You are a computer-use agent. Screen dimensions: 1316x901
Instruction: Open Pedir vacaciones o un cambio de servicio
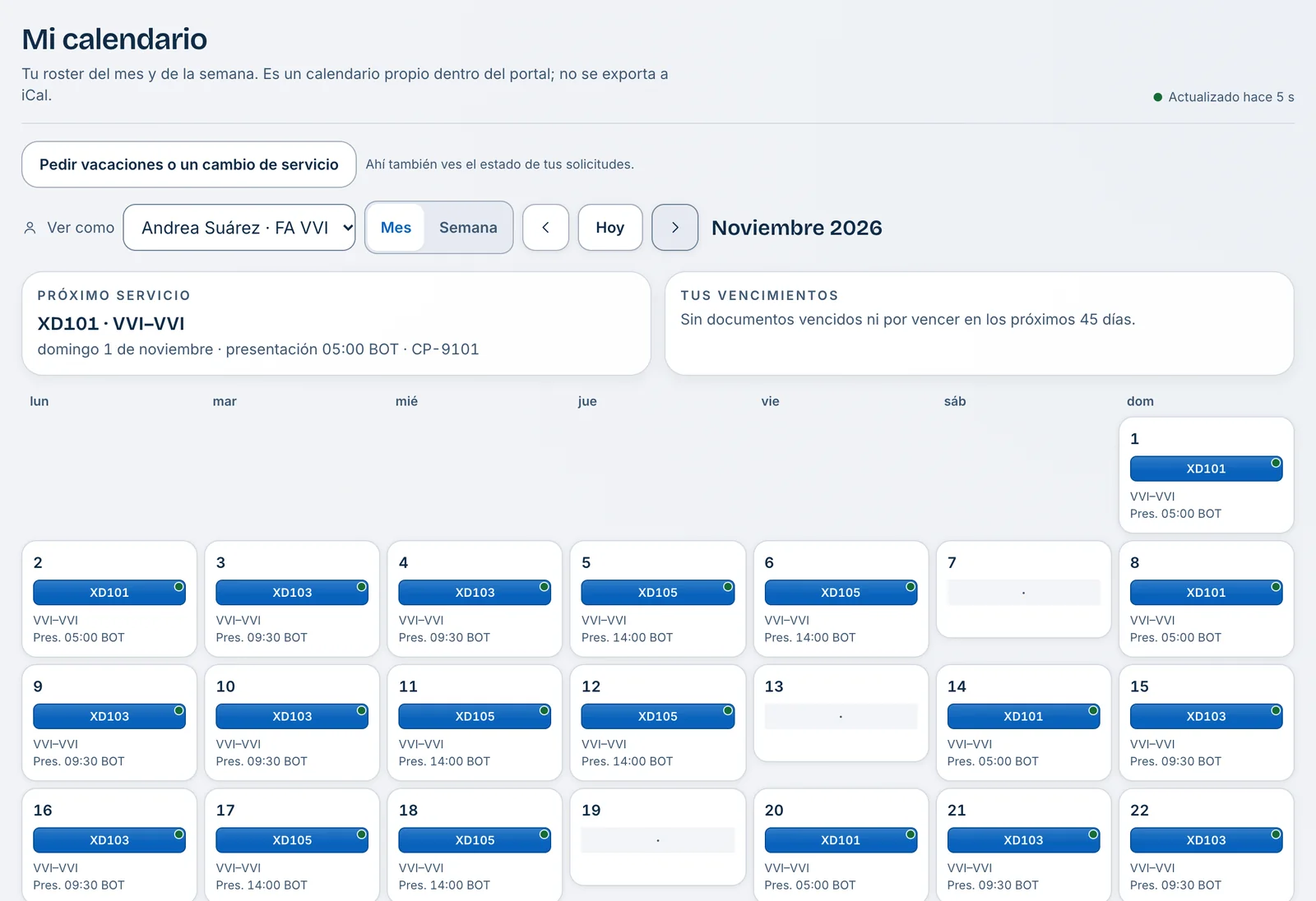coord(189,164)
